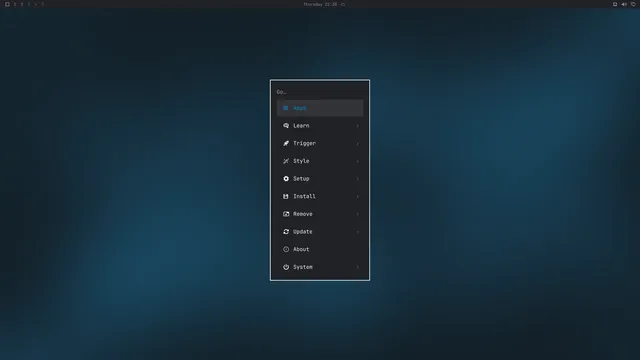Open the Learn menu entry

click(320, 126)
